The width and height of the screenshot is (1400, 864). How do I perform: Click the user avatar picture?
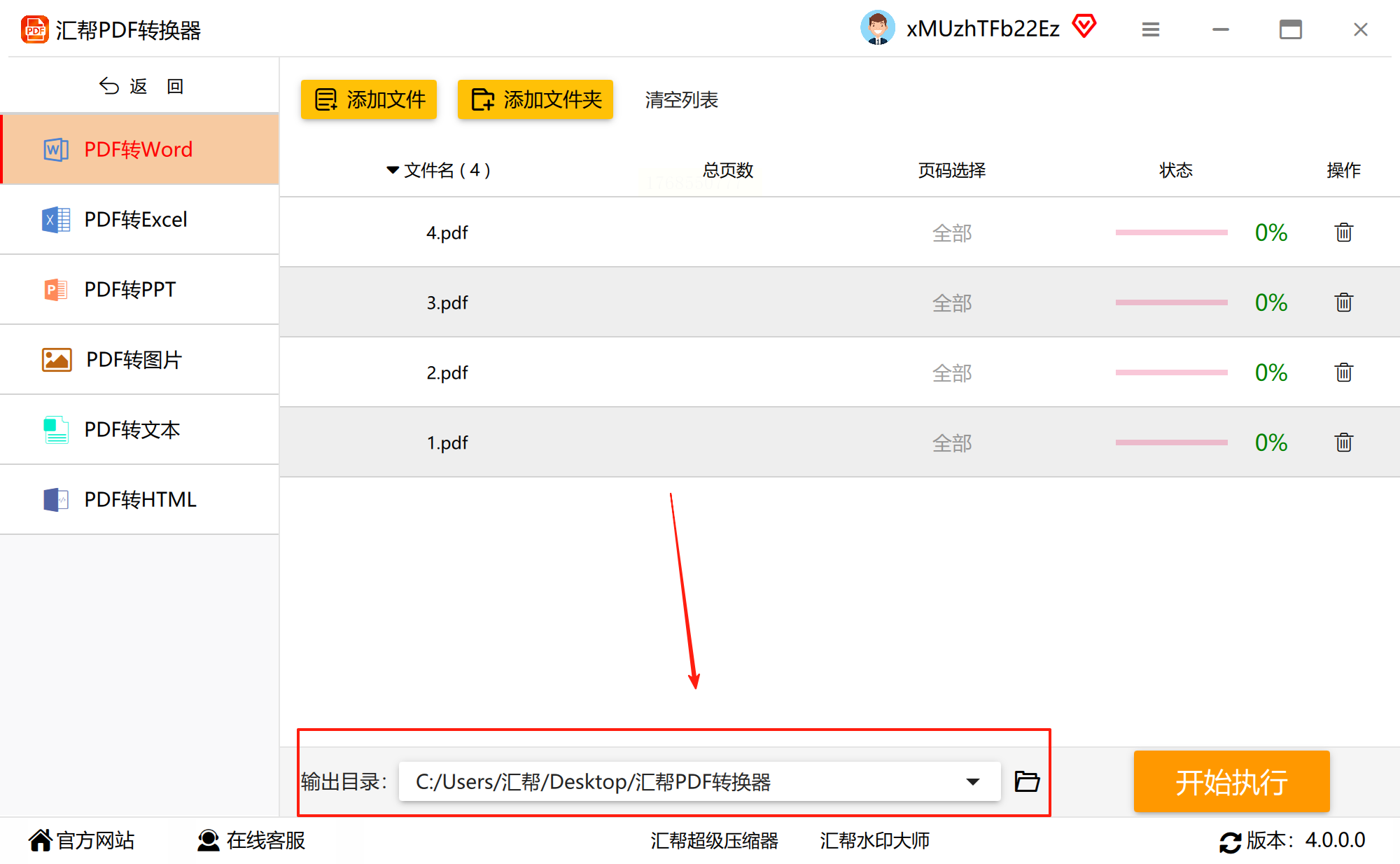point(877,28)
